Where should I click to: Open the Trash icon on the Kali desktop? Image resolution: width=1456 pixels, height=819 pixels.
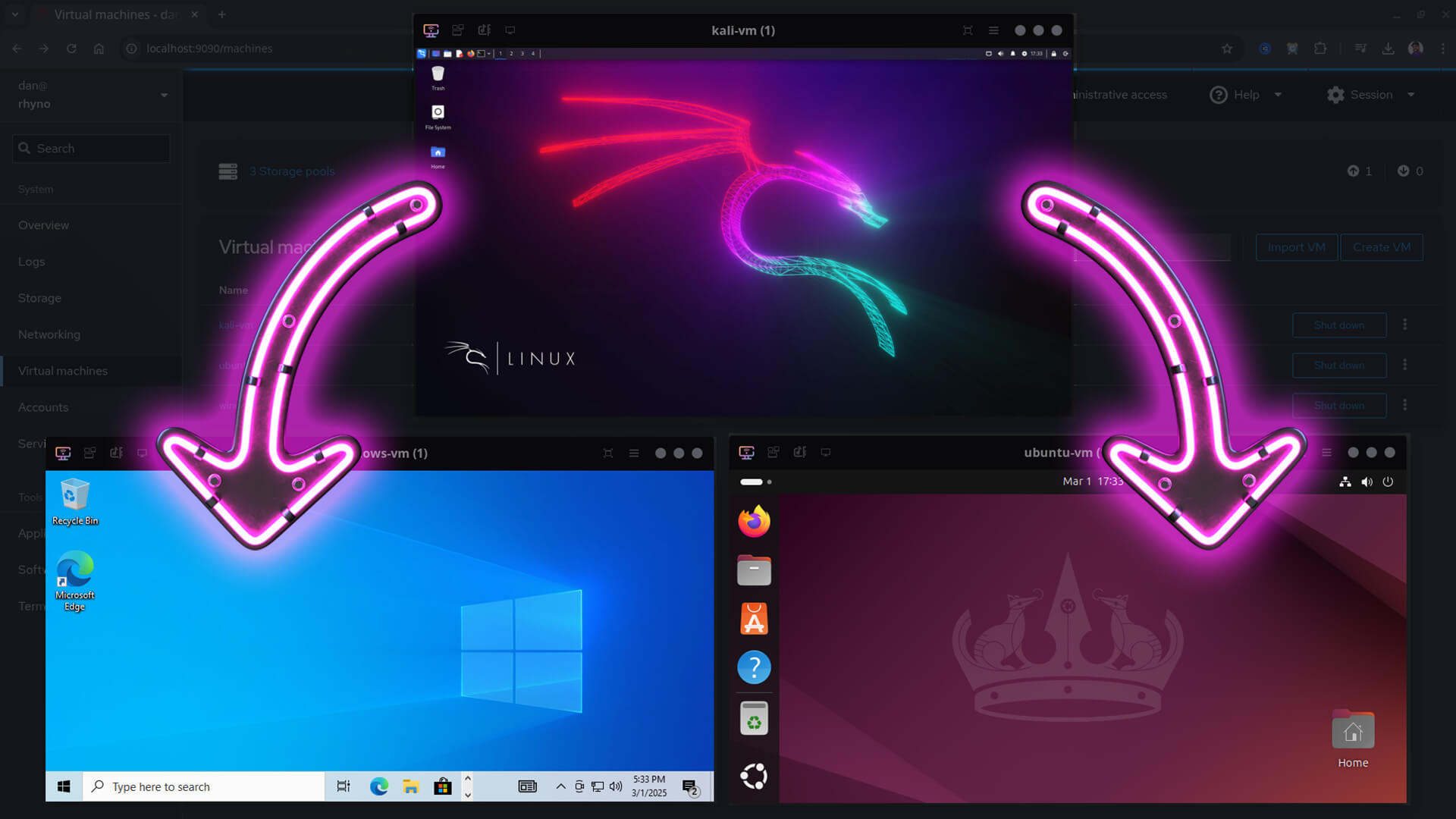point(438,77)
